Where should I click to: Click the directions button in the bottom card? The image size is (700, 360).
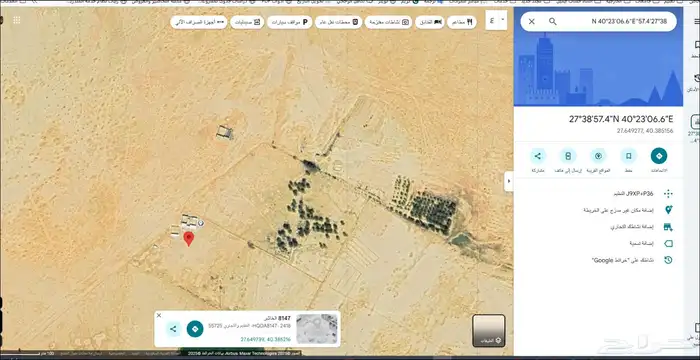click(x=195, y=329)
